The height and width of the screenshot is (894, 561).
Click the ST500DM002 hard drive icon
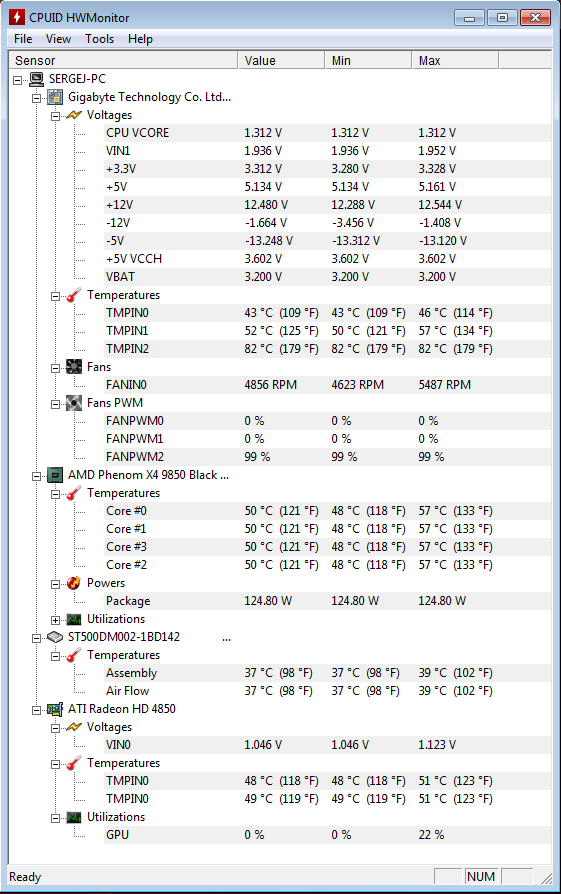[x=55, y=637]
